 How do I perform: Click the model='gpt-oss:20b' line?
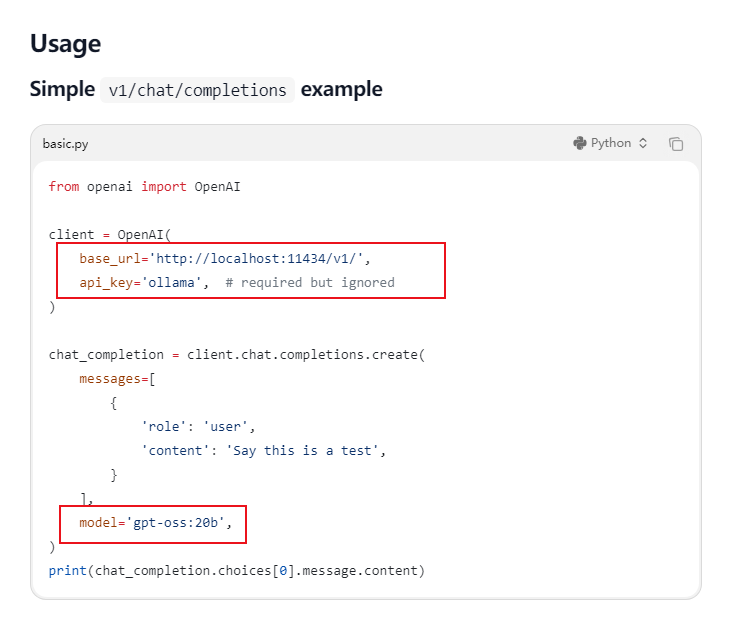click(156, 523)
